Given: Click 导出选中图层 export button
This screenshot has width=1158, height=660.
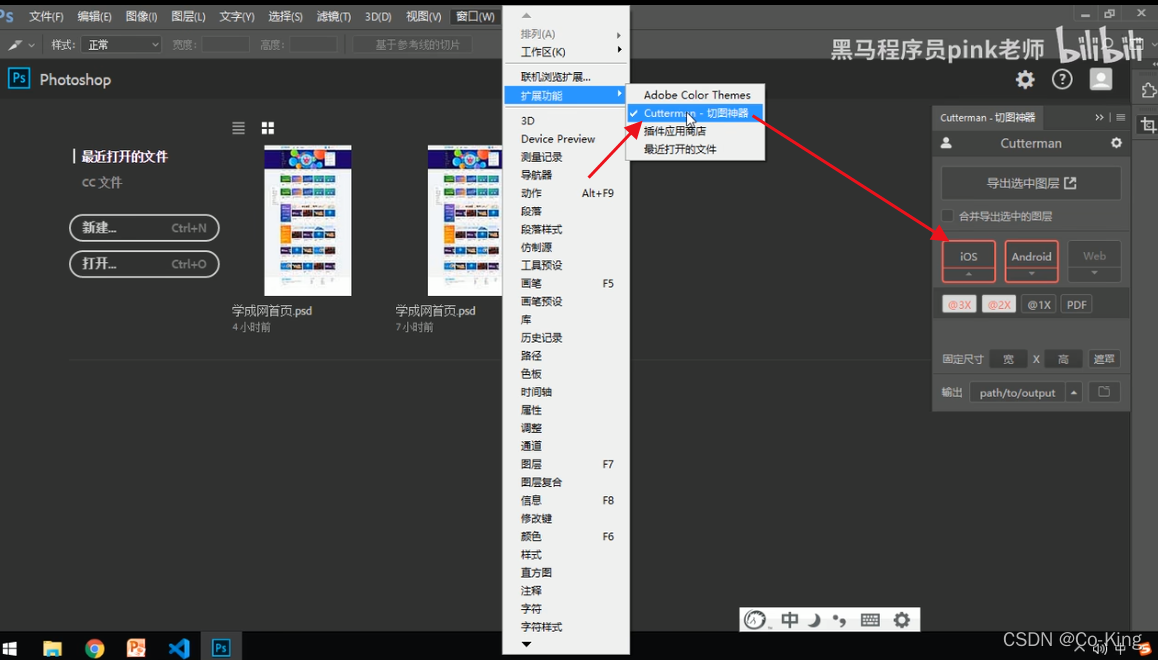Looking at the screenshot, I should [x=1031, y=183].
